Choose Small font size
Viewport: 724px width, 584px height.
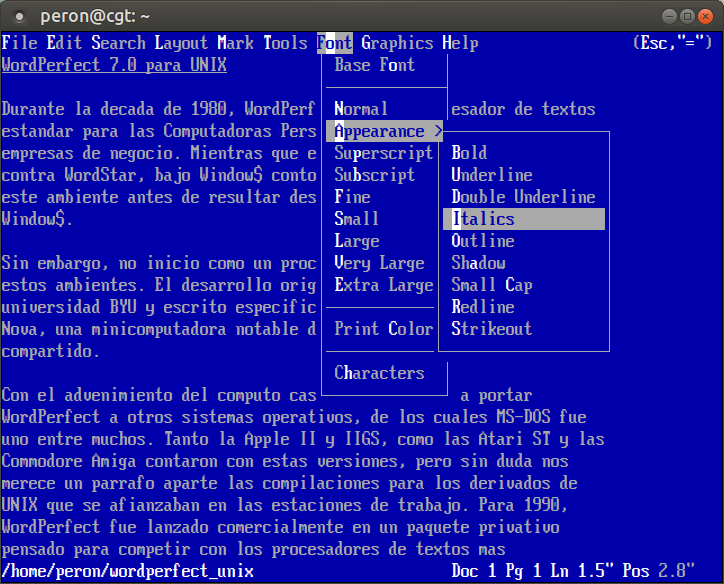tap(356, 219)
